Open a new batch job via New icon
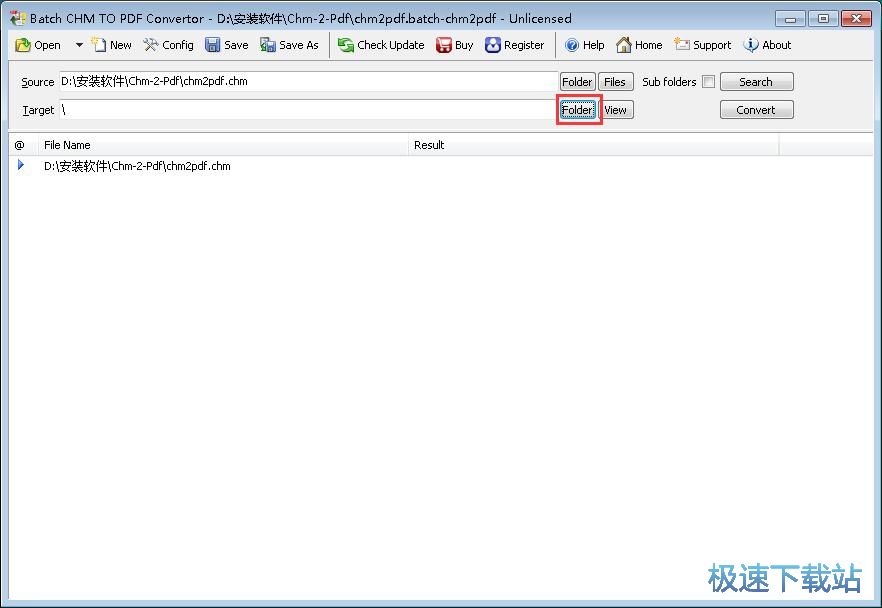882x608 pixels. pos(111,44)
